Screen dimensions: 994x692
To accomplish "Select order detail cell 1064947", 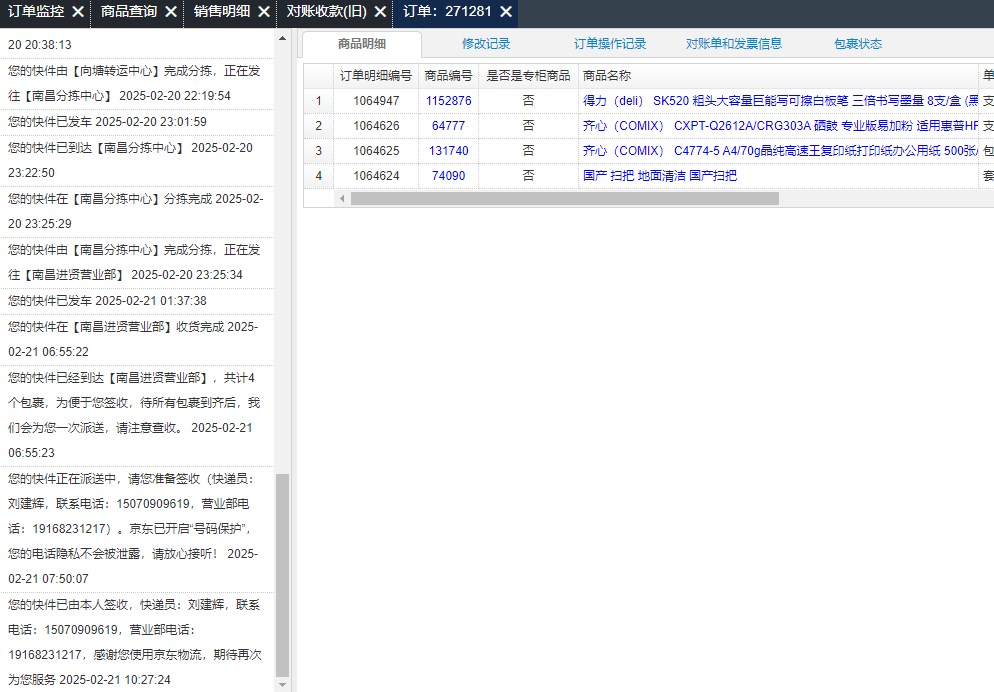I will click(376, 101).
